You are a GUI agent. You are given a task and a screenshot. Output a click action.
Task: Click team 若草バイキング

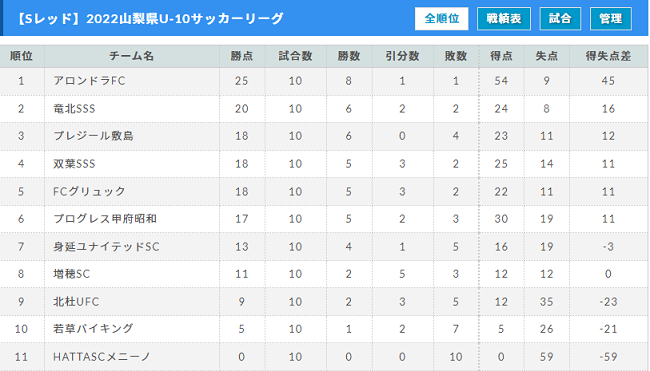(93, 329)
